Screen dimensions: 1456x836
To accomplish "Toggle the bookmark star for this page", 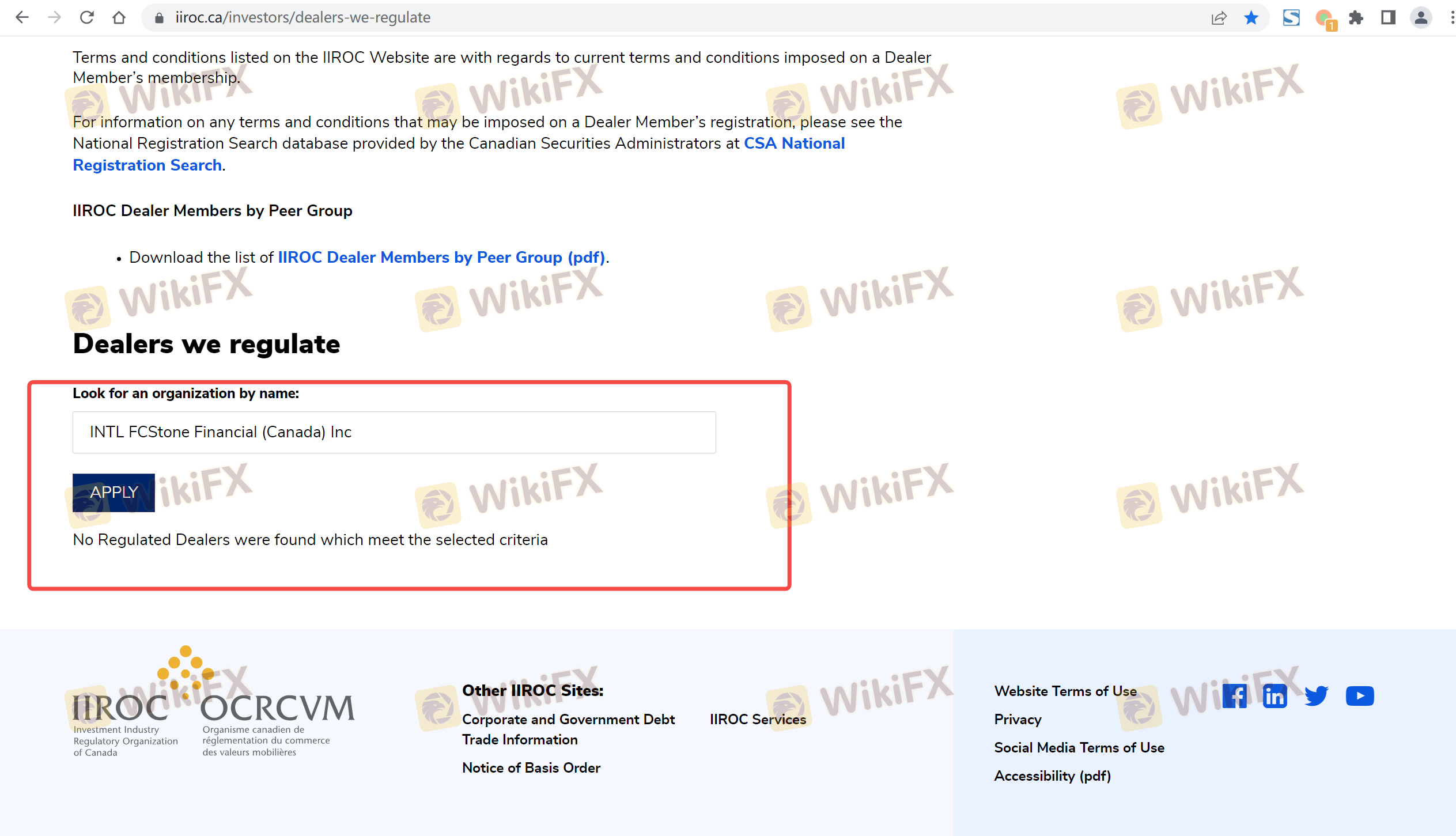I will click(x=1251, y=18).
